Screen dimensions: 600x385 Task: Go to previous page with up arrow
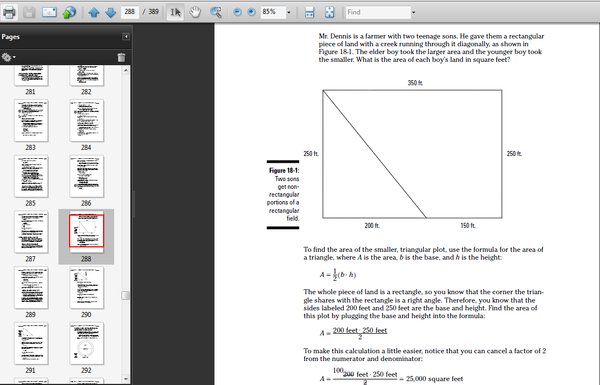coord(94,13)
